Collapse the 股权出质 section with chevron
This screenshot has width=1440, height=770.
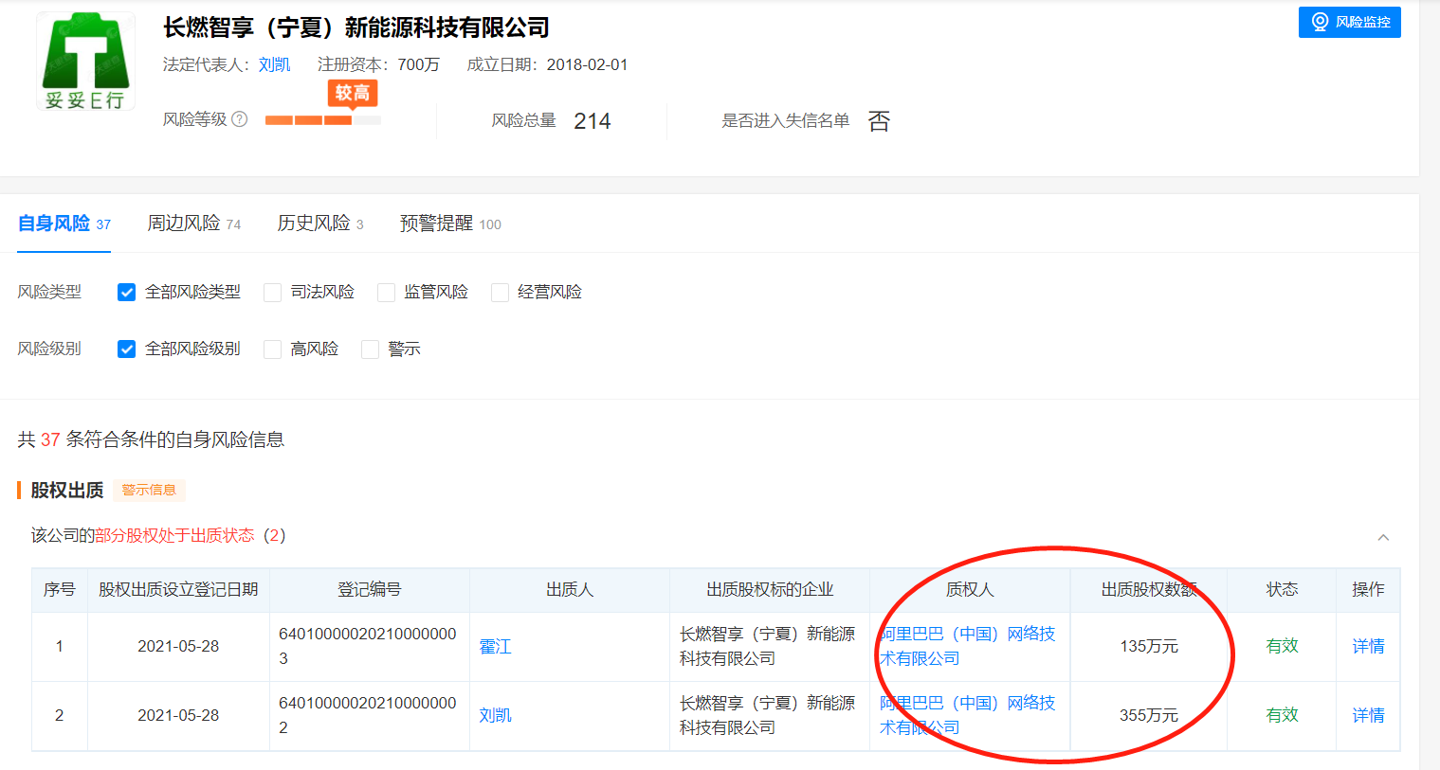coord(1383,537)
